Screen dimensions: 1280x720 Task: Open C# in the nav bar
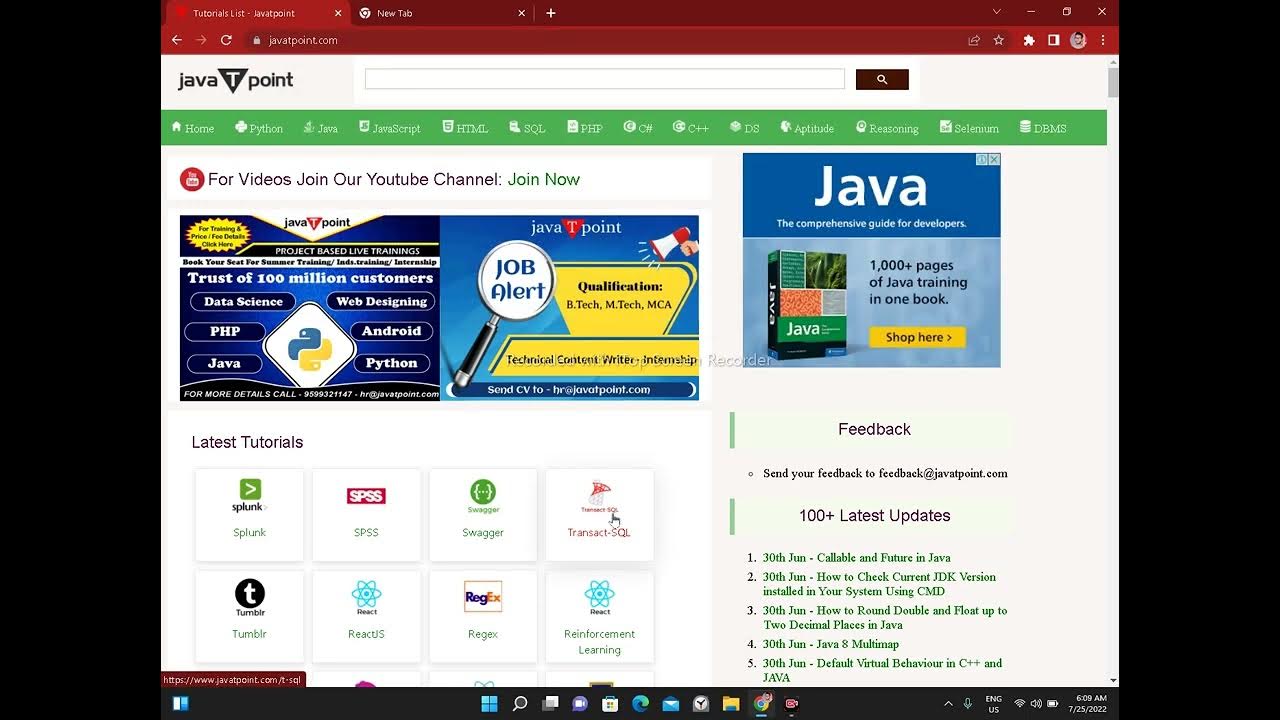pos(638,128)
